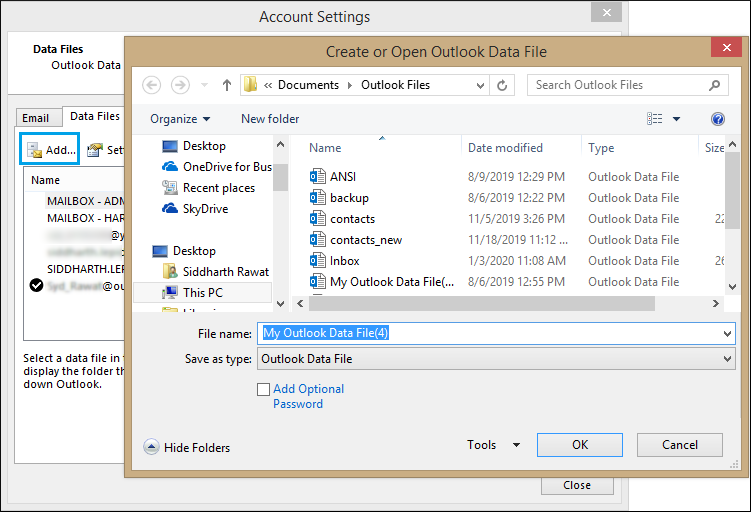Open the recent locations dropdown arrow
Image resolution: width=751 pixels, height=512 pixels.
[x=205, y=85]
